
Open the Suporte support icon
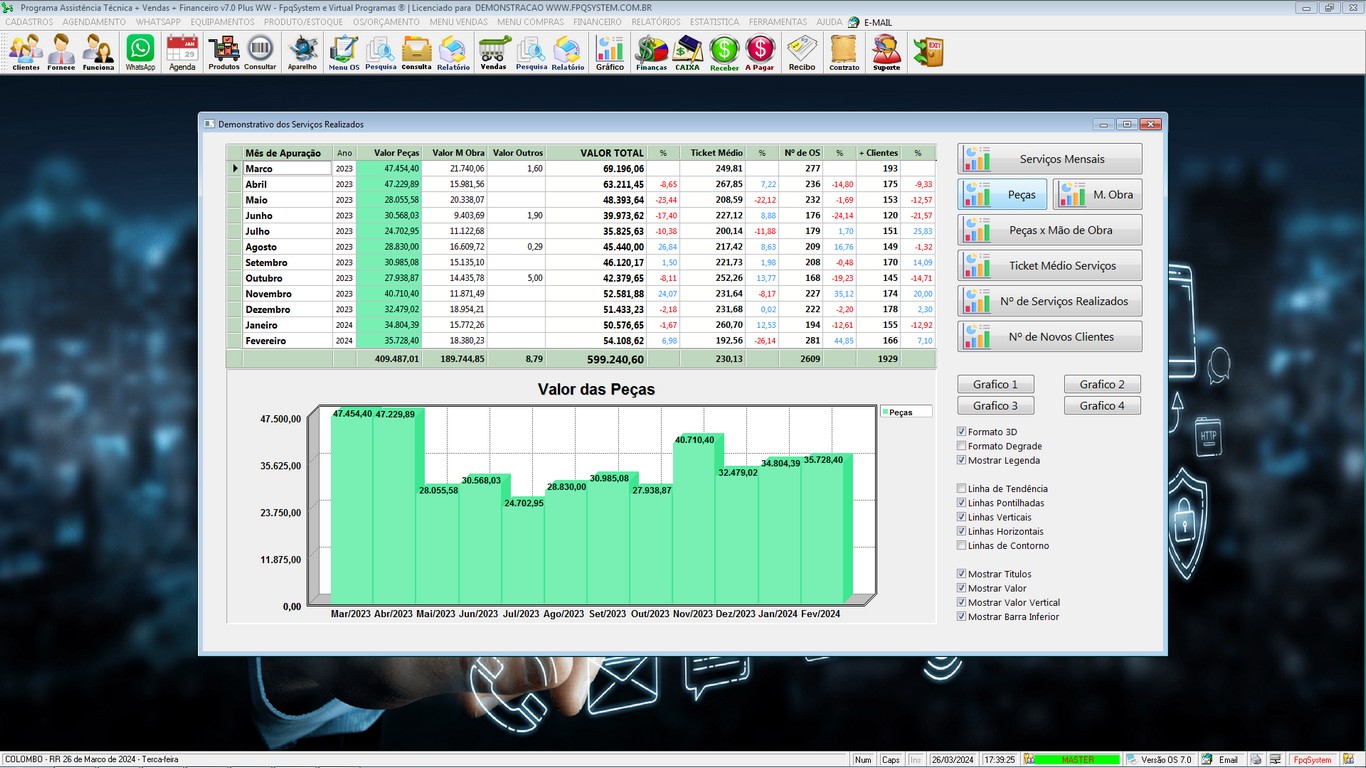pyautogui.click(x=886, y=52)
